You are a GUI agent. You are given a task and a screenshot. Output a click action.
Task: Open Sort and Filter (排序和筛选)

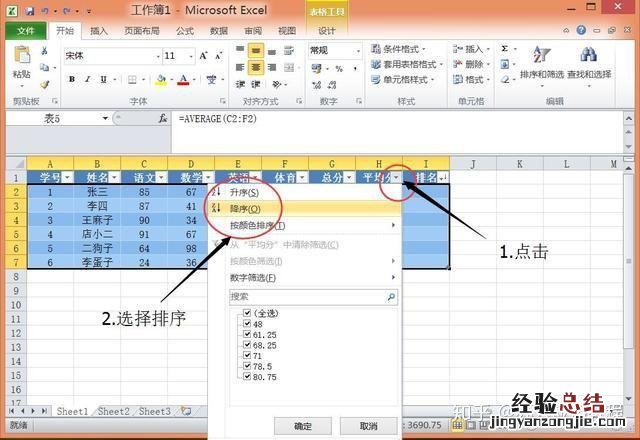tap(542, 65)
